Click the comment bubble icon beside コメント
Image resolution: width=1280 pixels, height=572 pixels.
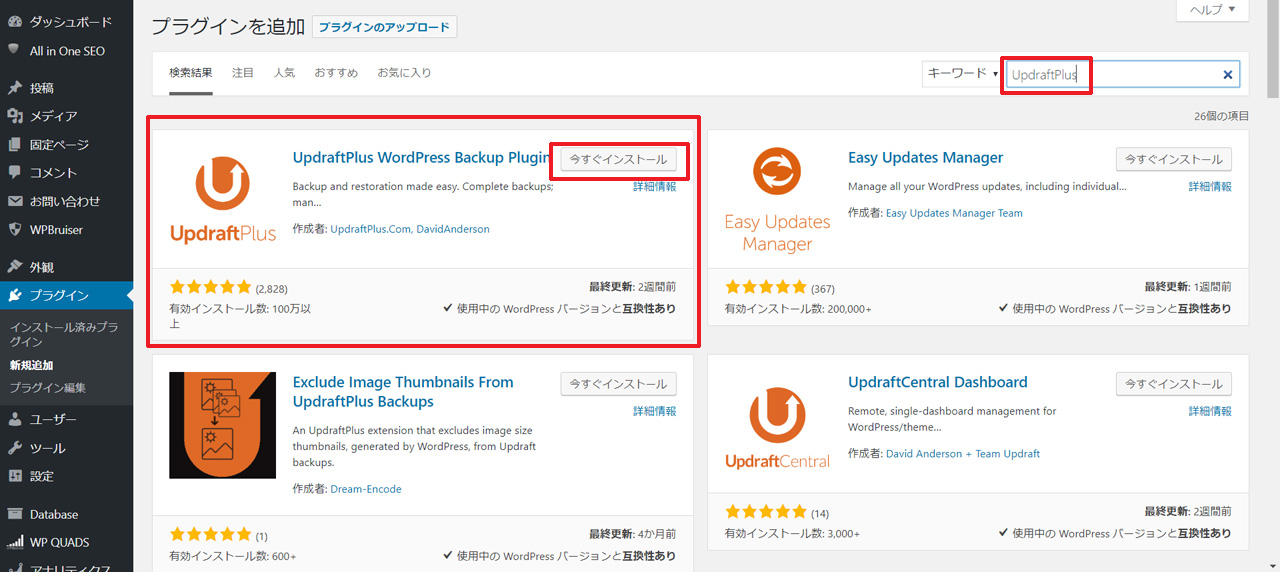click(x=15, y=173)
